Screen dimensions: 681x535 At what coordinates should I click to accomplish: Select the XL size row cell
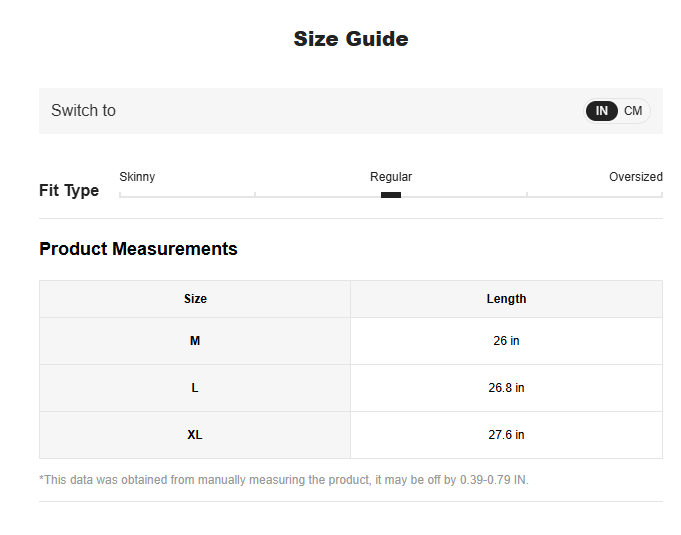tap(195, 435)
